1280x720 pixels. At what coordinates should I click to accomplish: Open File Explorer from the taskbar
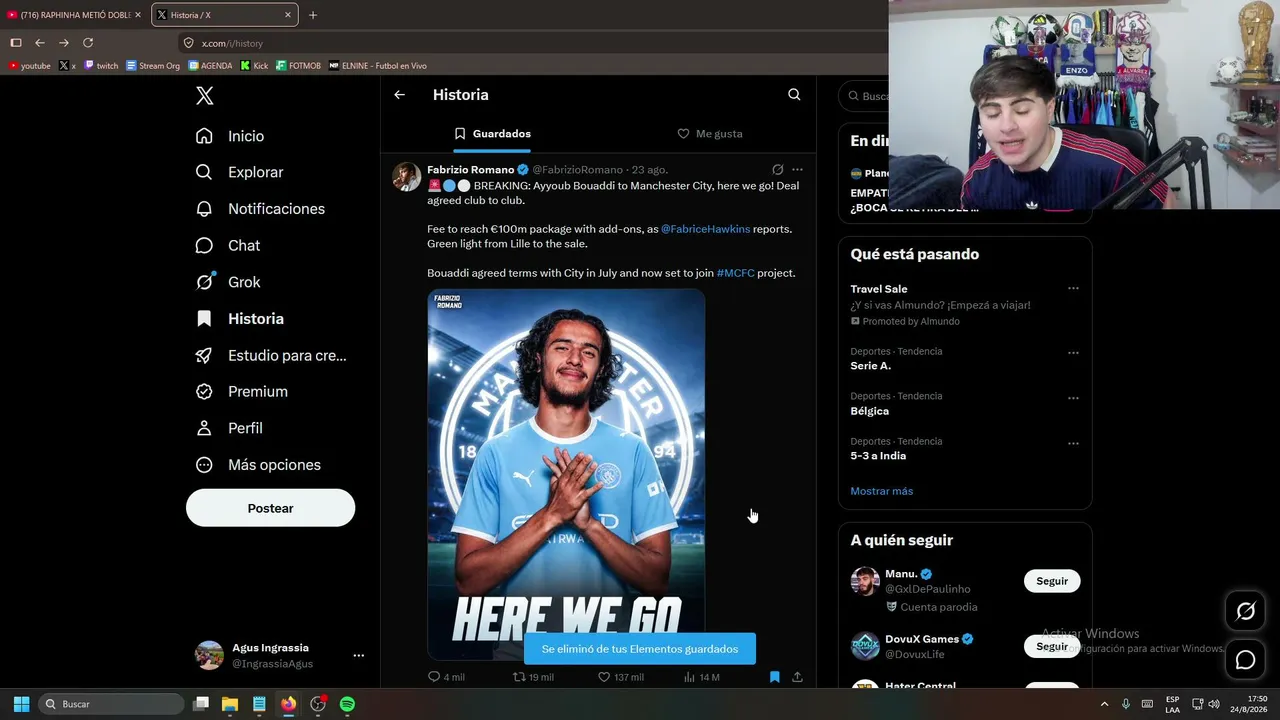pyautogui.click(x=230, y=704)
